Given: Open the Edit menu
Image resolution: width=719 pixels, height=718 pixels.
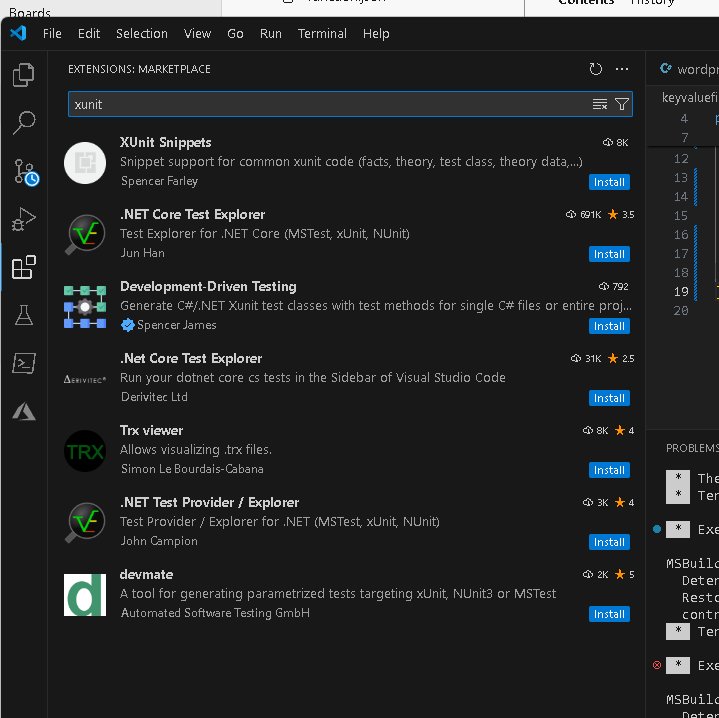Looking at the screenshot, I should (88, 33).
